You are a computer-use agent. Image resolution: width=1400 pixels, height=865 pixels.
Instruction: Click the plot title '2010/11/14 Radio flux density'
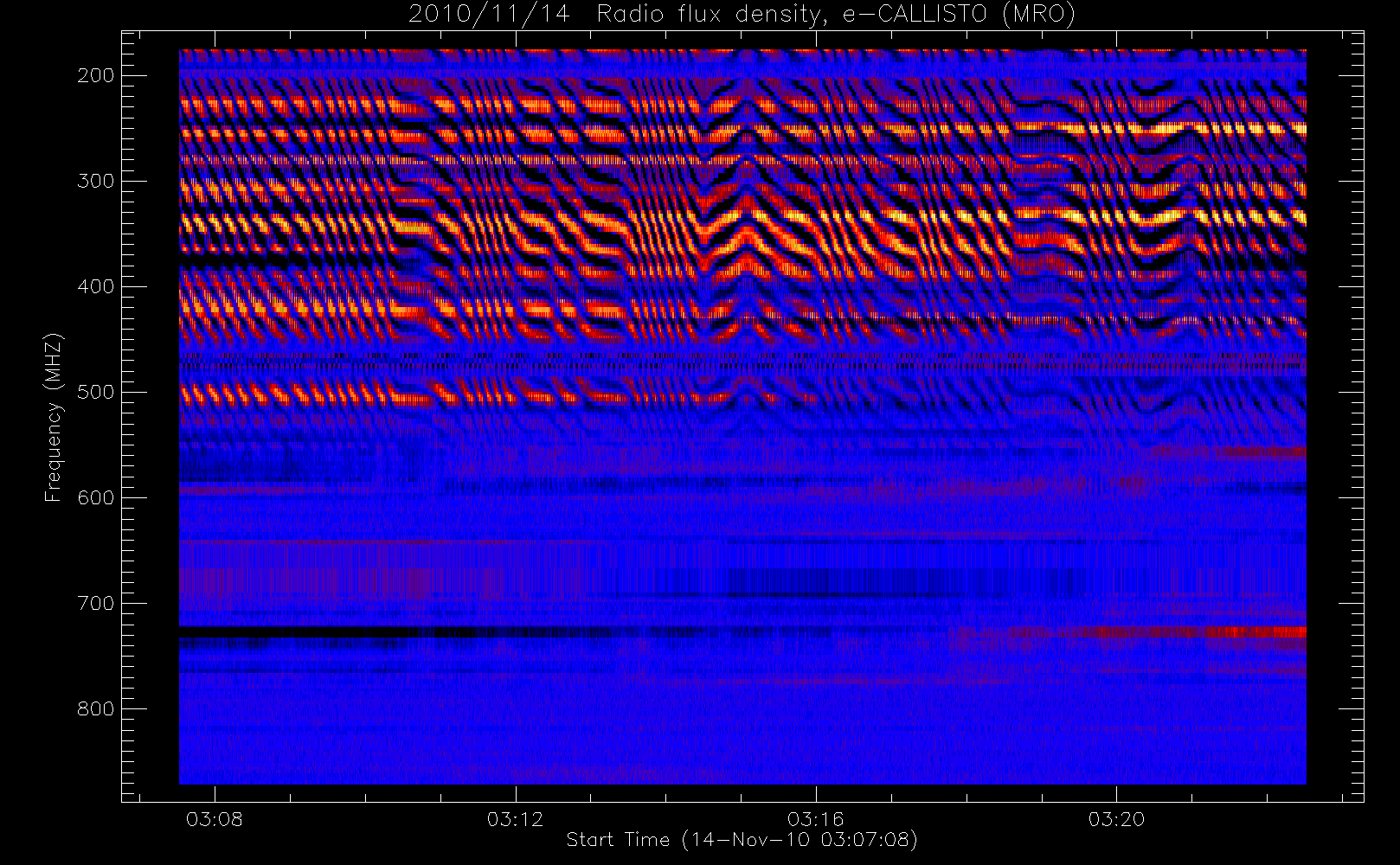point(742,15)
